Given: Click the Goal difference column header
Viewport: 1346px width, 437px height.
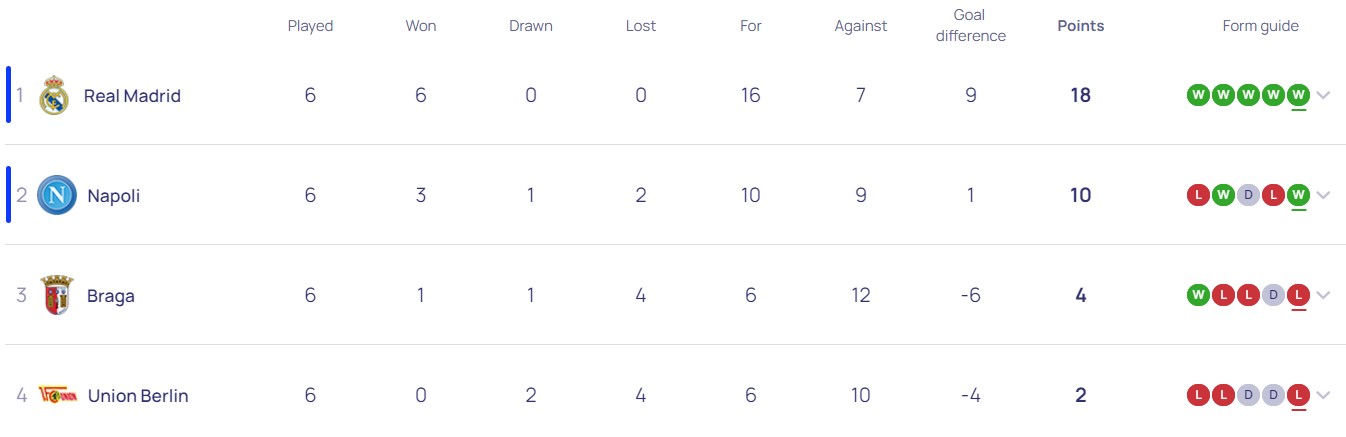Looking at the screenshot, I should tap(970, 26).
